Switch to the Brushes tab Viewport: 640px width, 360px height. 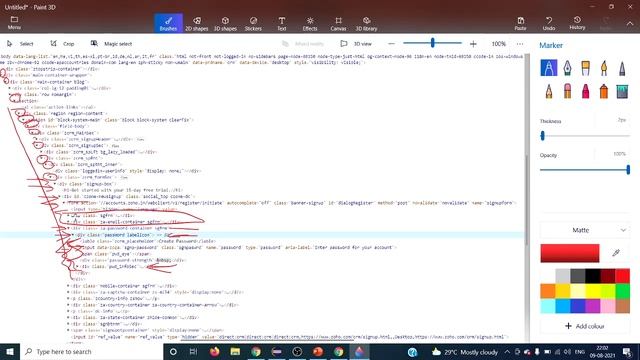pyautogui.click(x=168, y=23)
